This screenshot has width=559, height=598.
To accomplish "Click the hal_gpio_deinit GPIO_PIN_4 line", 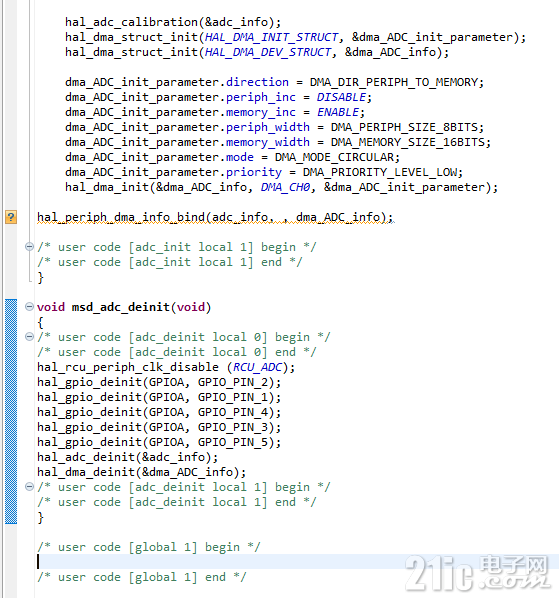I will pyautogui.click(x=159, y=412).
